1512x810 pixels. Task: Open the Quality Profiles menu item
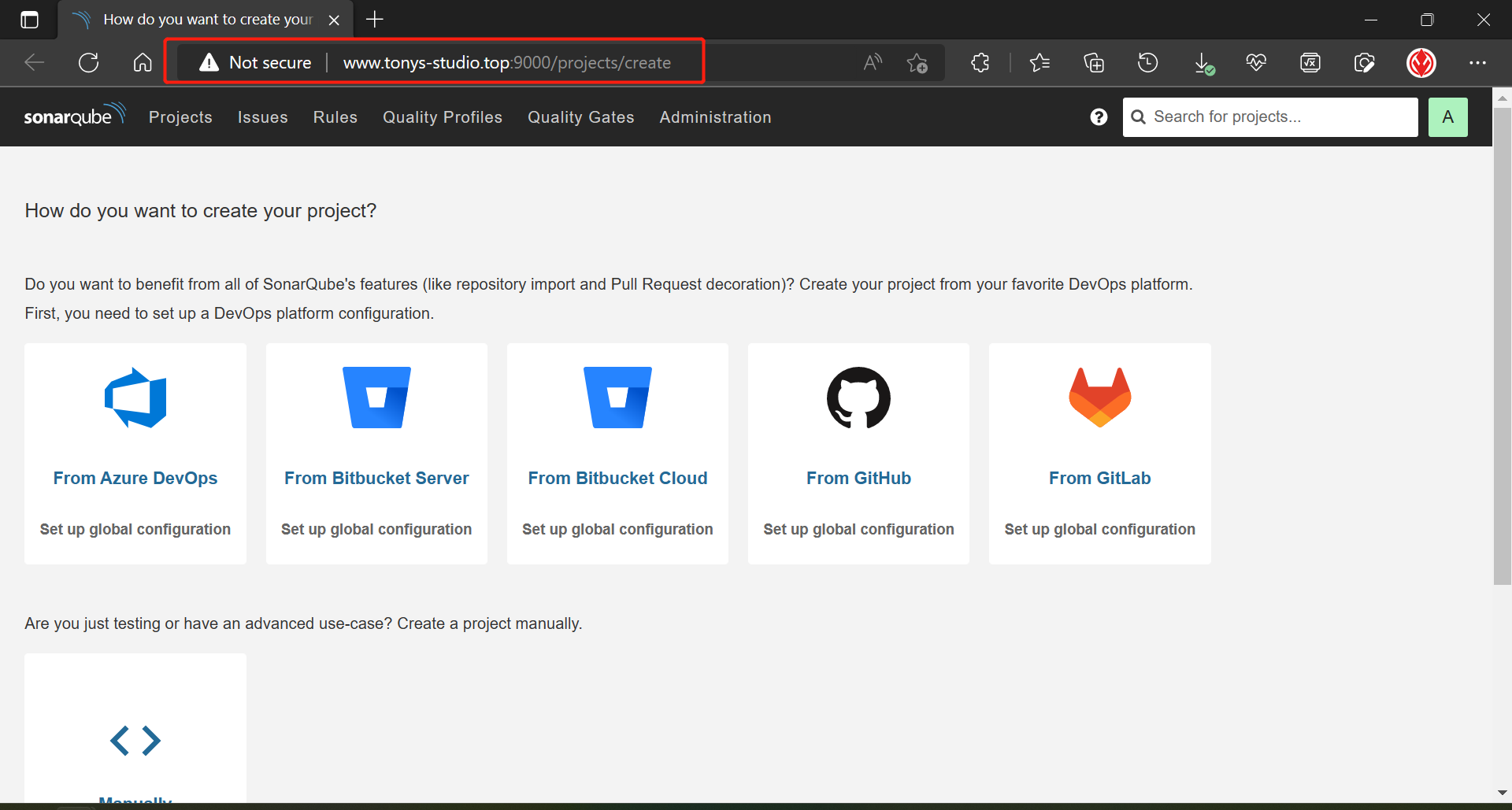(x=442, y=117)
